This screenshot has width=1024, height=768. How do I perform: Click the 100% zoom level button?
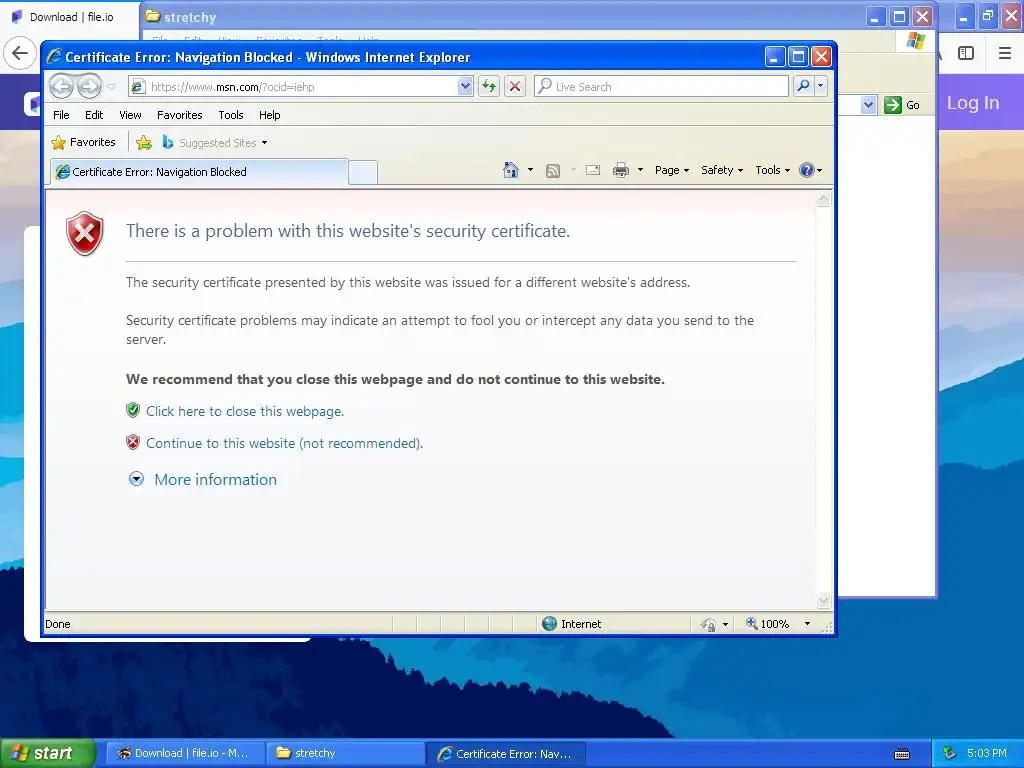[x=768, y=624]
